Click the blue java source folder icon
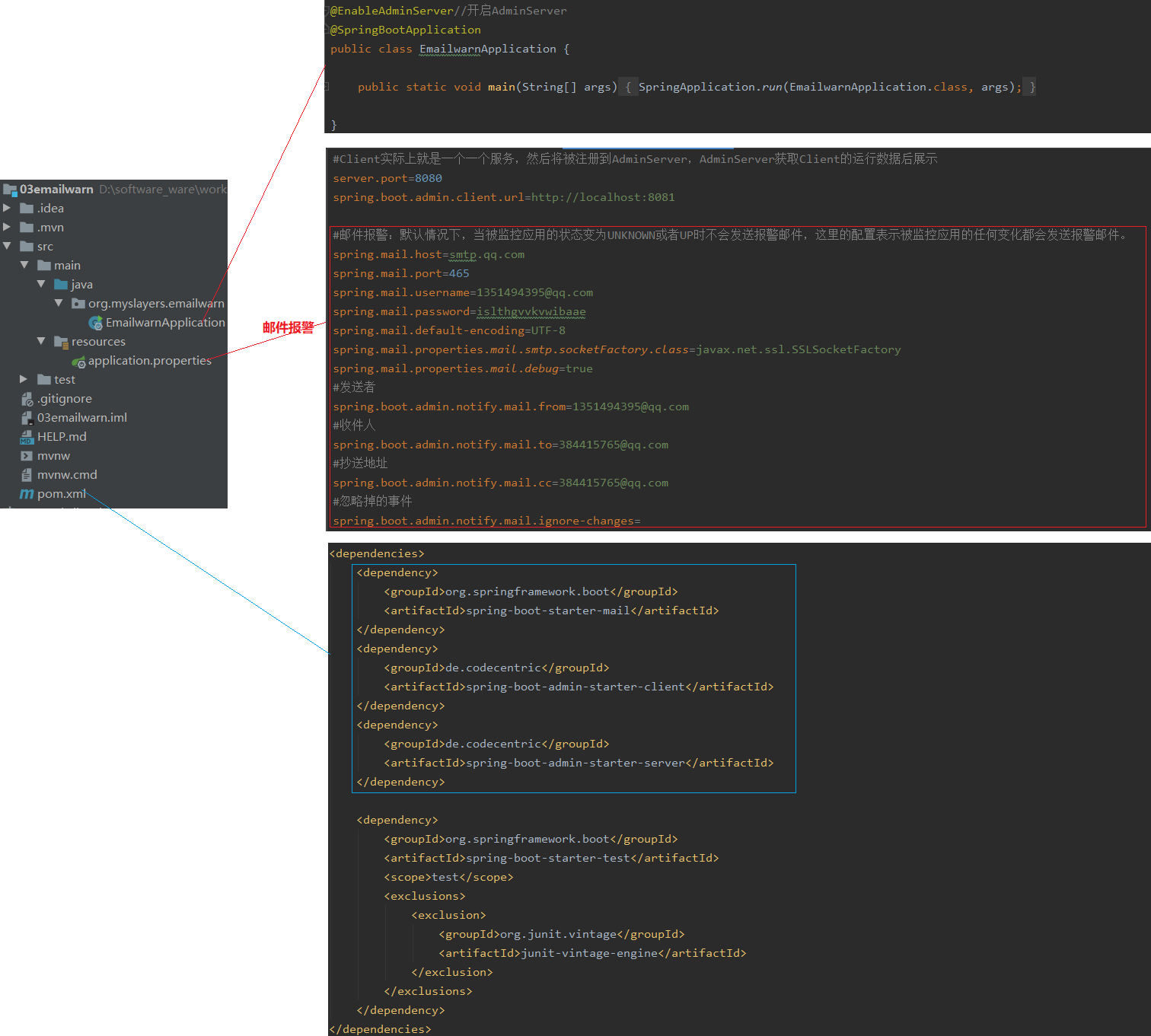Viewport: 1151px width, 1036px height. [x=61, y=285]
